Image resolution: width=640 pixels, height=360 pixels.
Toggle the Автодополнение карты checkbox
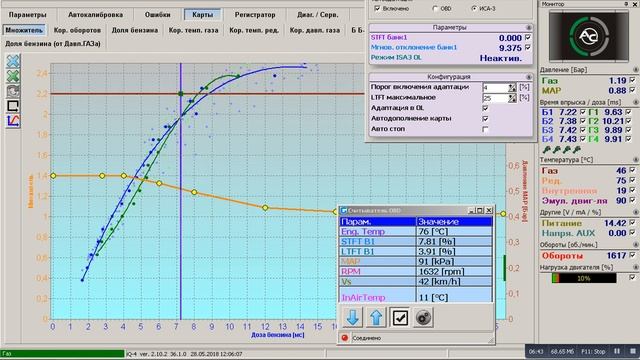pos(485,118)
